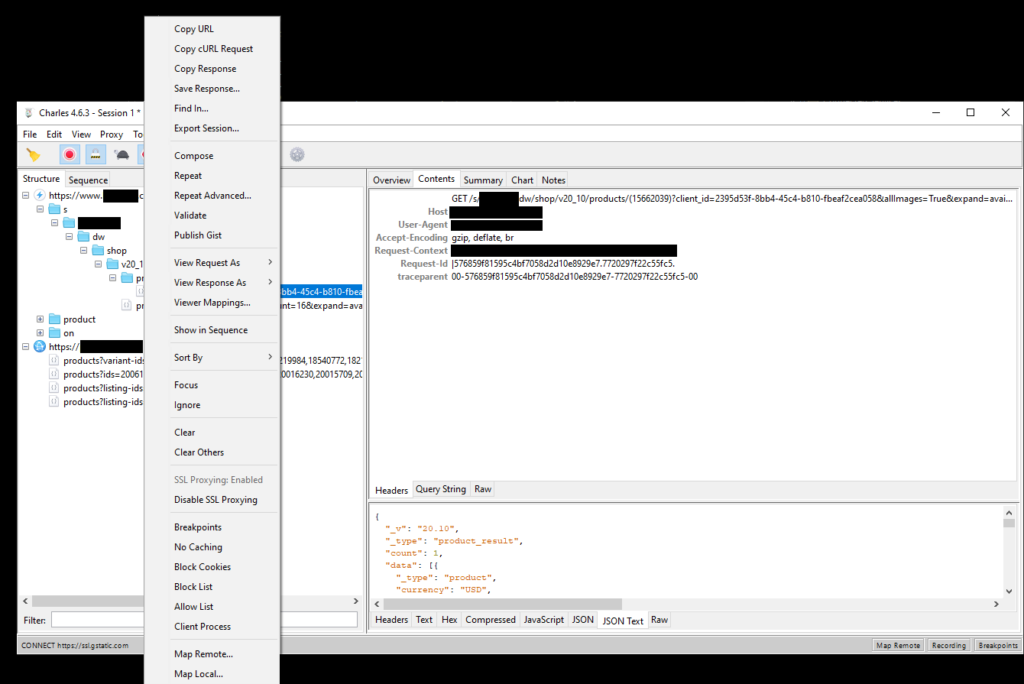Collapse the 'dw' folder node
1024x684 pixels.
(x=69, y=236)
